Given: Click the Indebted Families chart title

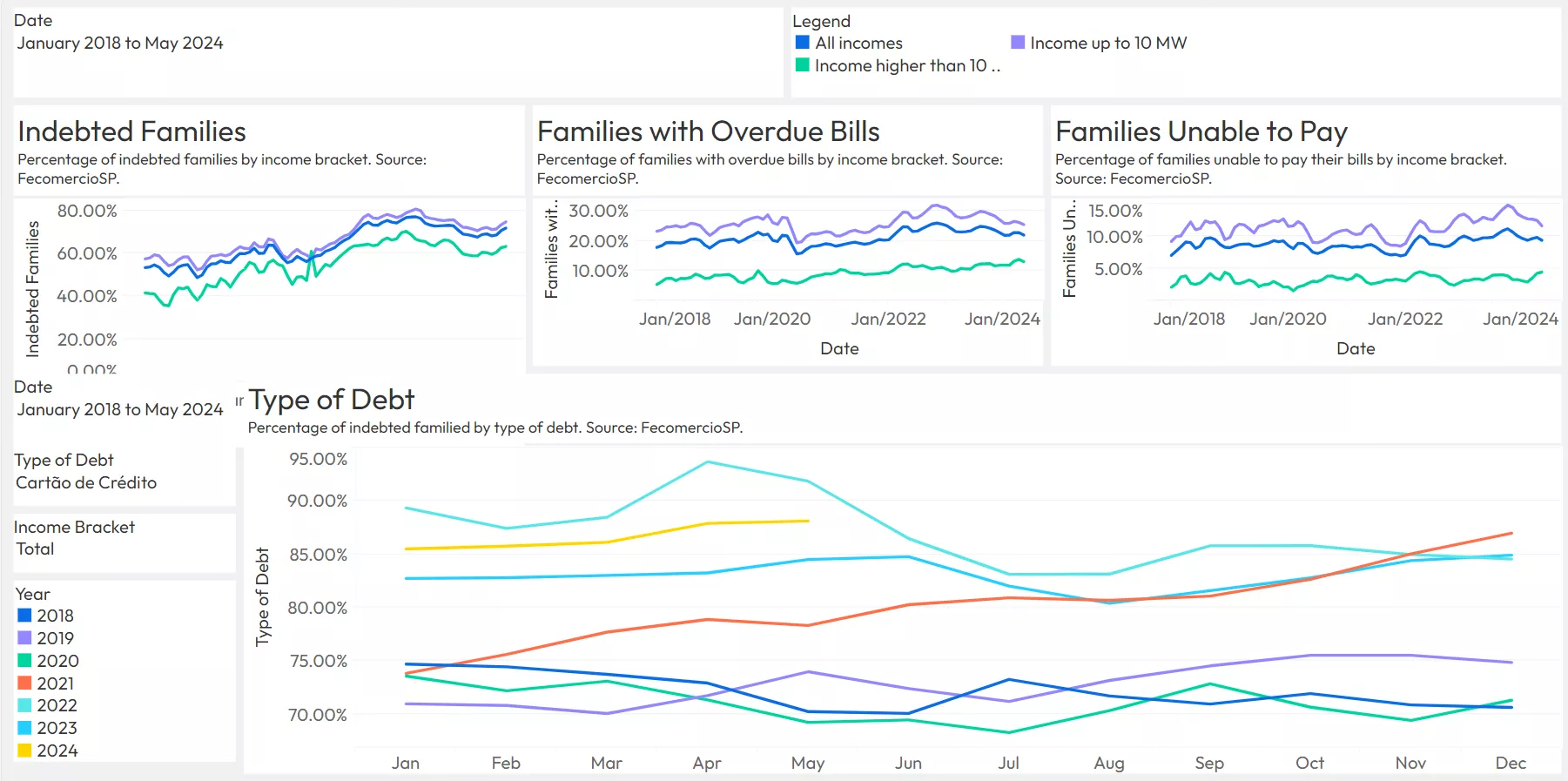Looking at the screenshot, I should (131, 131).
